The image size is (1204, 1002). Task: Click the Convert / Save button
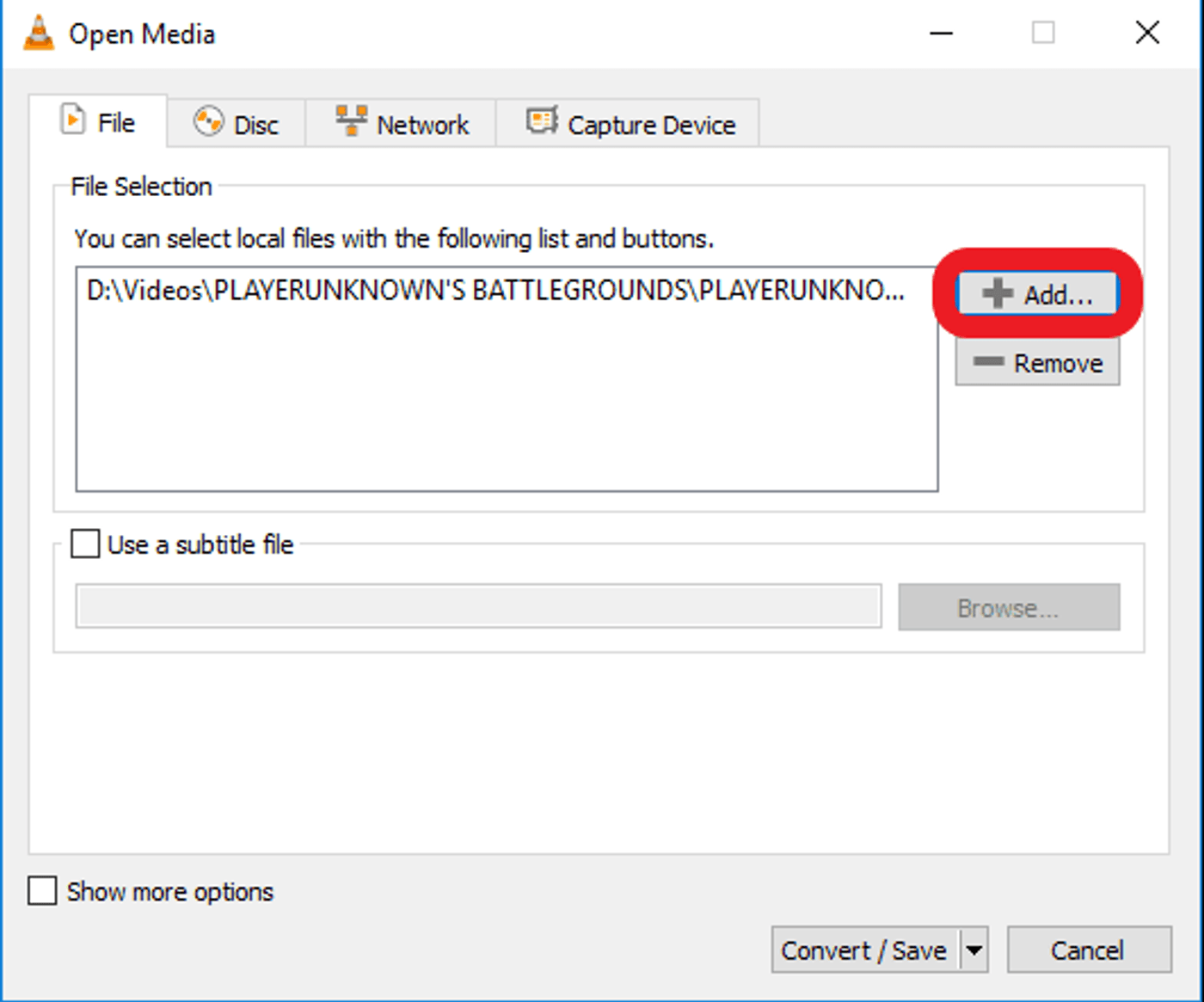point(863,950)
